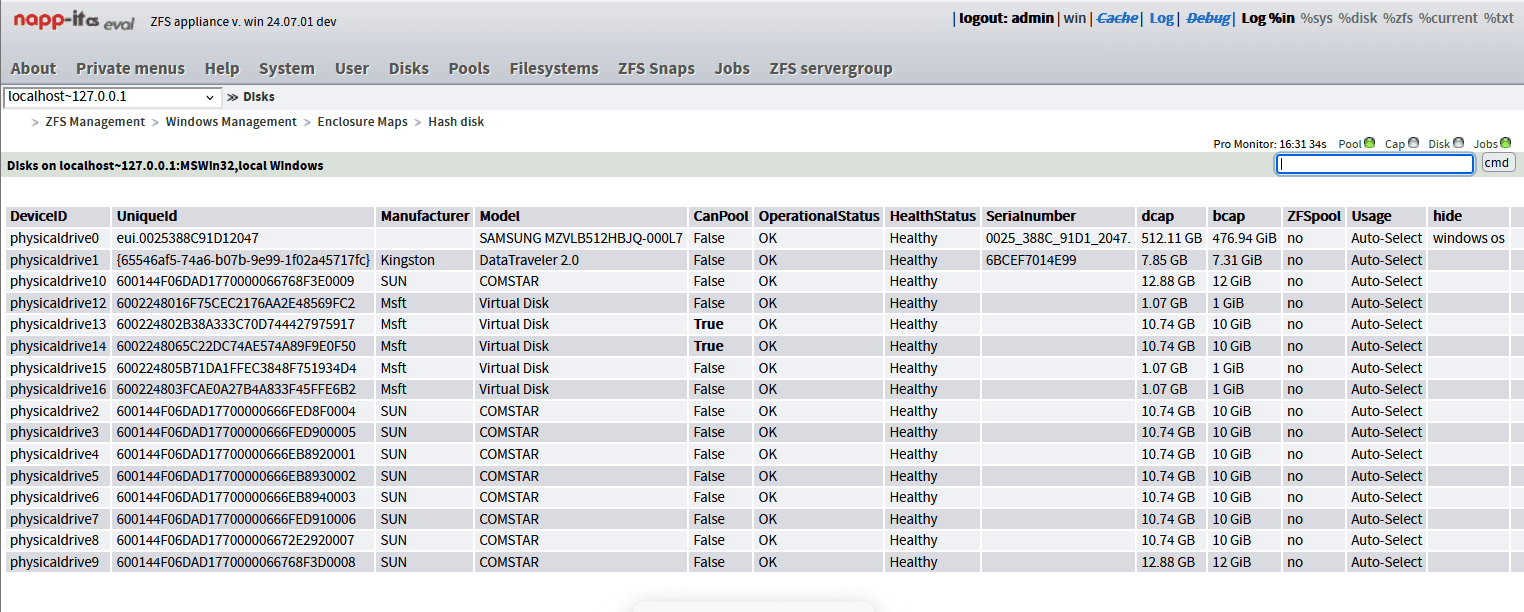The width and height of the screenshot is (1524, 612).
Task: Open the ZFS Snaps menu
Action: point(656,68)
